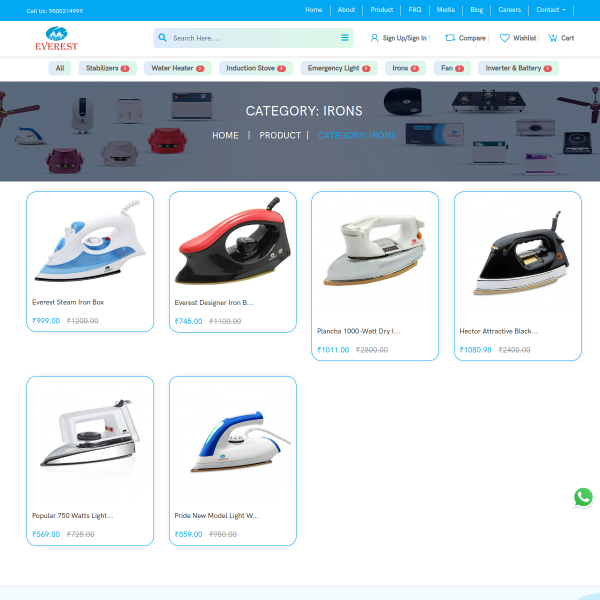
Task: Click the ₹999.00 price
Action: [46, 321]
